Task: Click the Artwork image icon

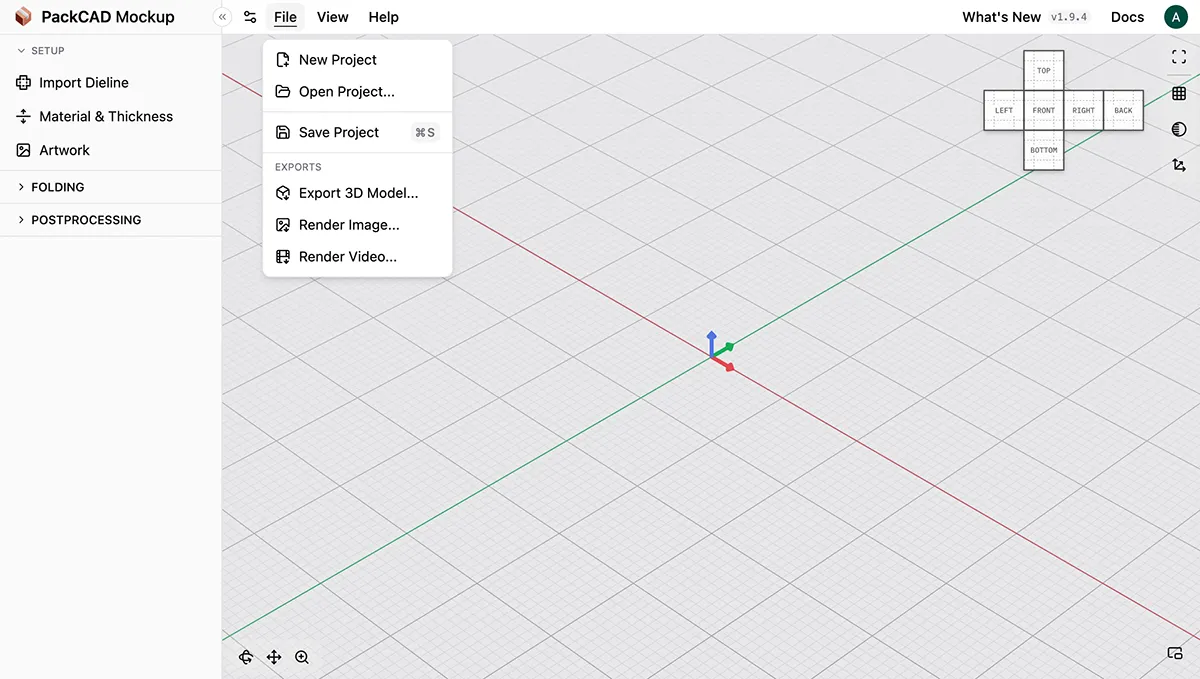Action: (x=23, y=150)
